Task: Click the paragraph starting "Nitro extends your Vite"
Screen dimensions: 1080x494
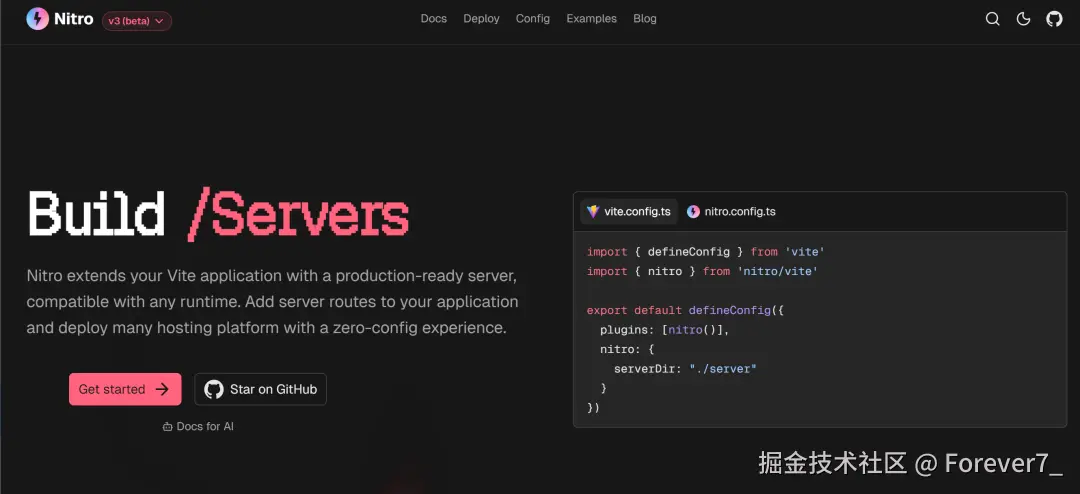Action: 273,302
